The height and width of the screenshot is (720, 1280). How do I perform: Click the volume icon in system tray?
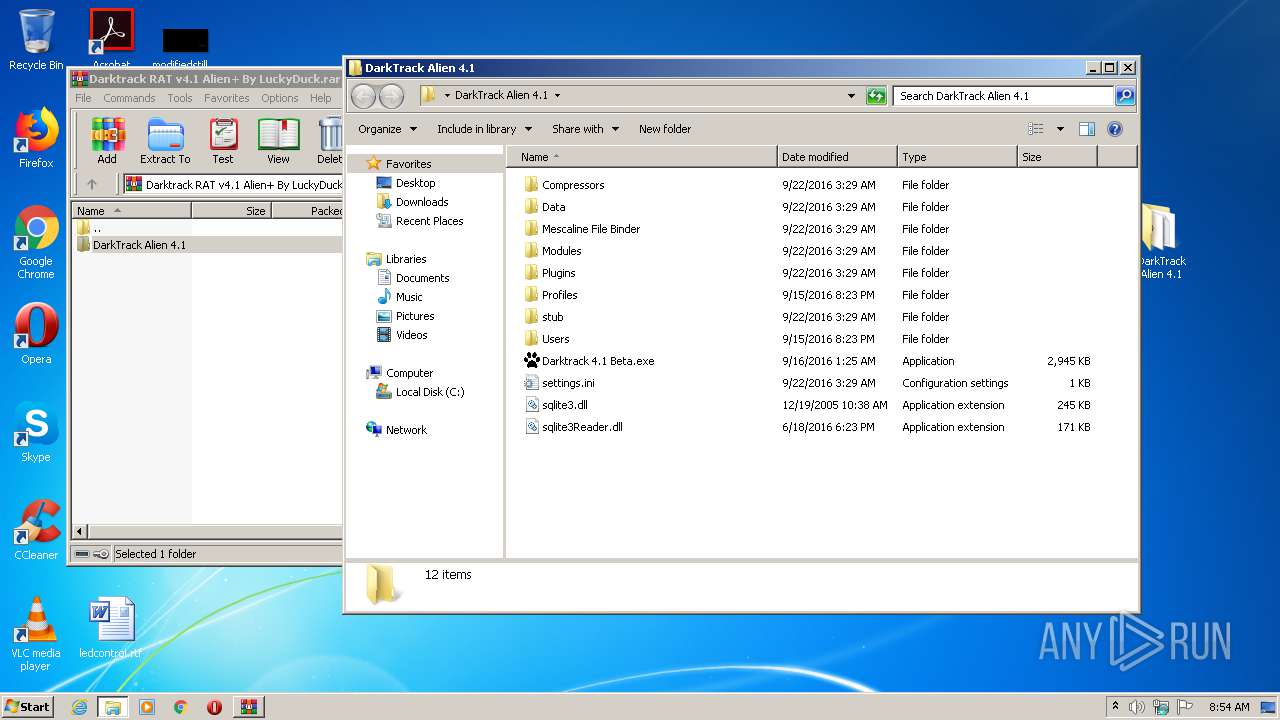point(1137,707)
